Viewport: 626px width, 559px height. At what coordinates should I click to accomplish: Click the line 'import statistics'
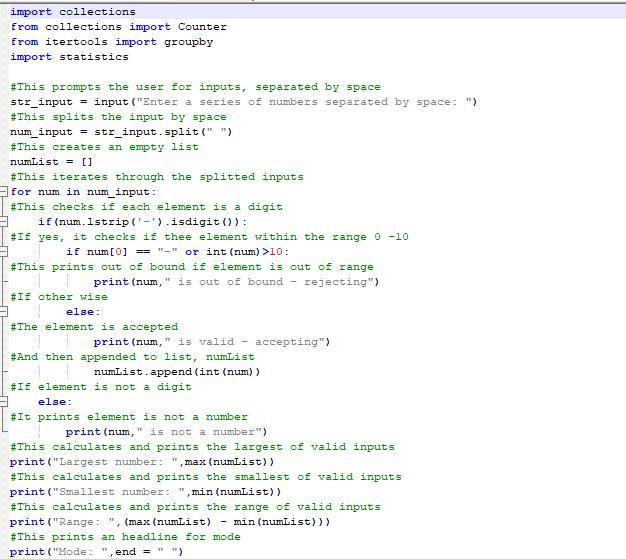(x=69, y=57)
